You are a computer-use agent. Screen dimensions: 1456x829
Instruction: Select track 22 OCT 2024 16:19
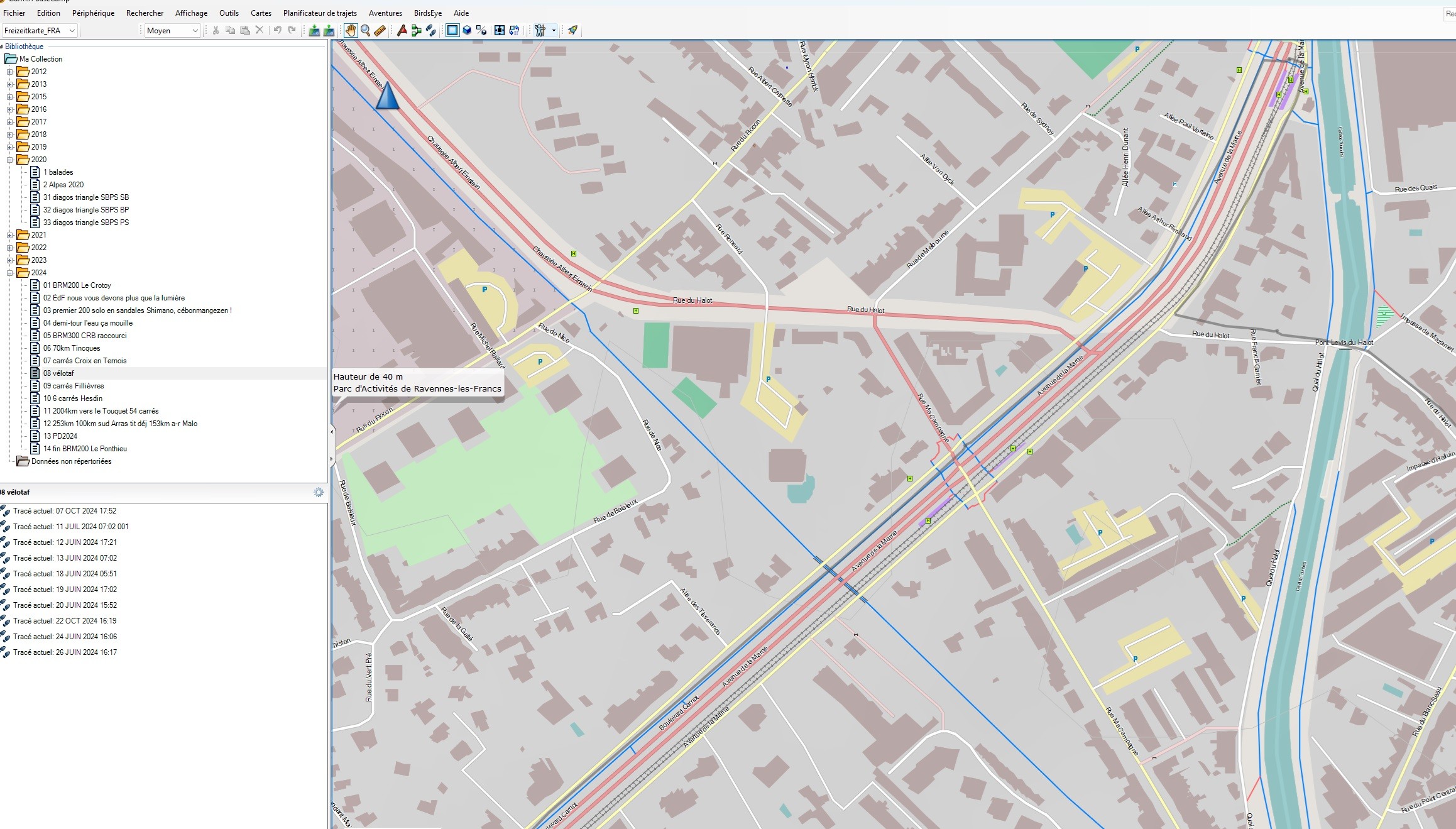65,621
